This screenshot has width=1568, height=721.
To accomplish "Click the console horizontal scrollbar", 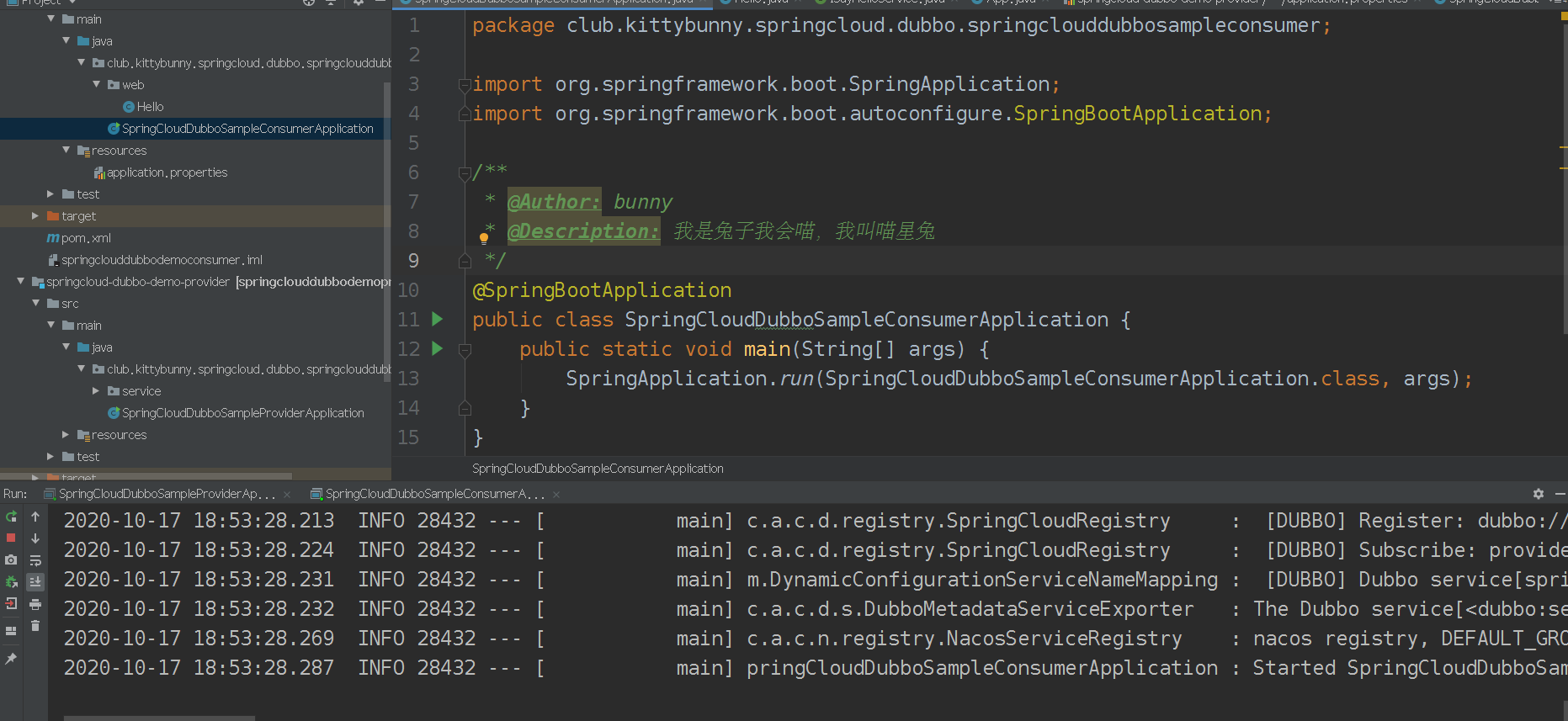I will pos(159,718).
